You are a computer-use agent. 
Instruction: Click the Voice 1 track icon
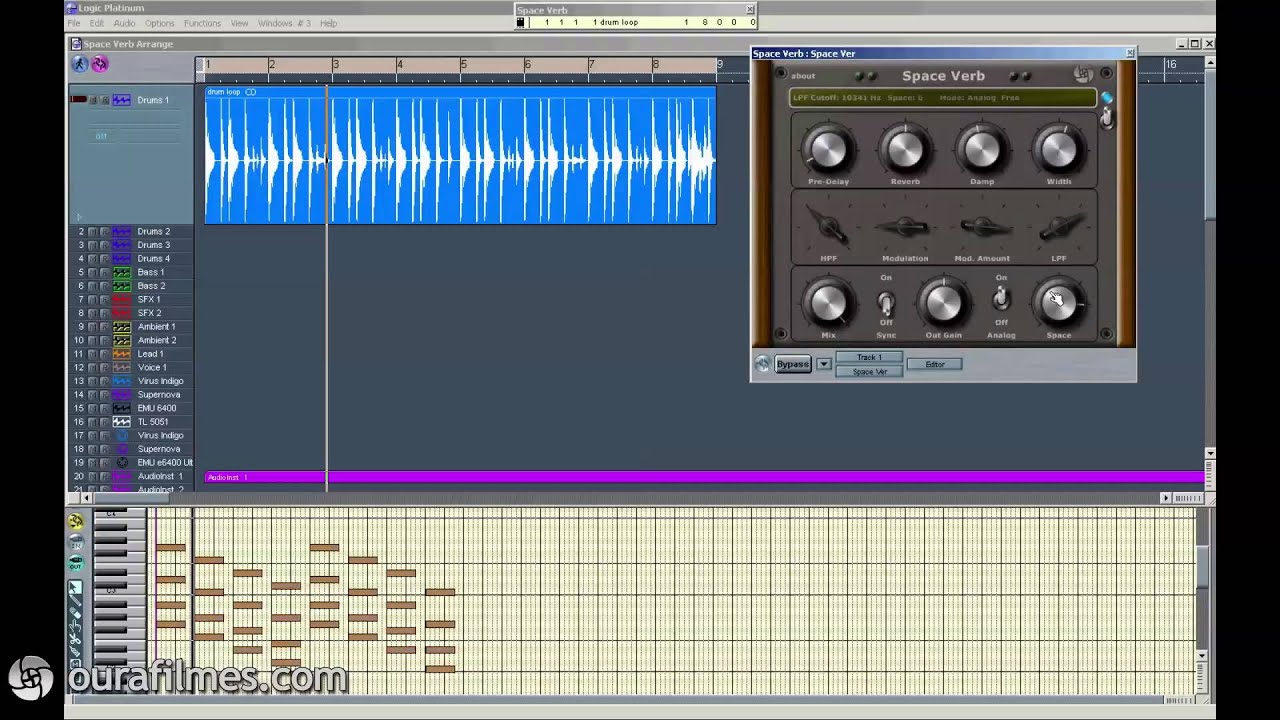[121, 367]
